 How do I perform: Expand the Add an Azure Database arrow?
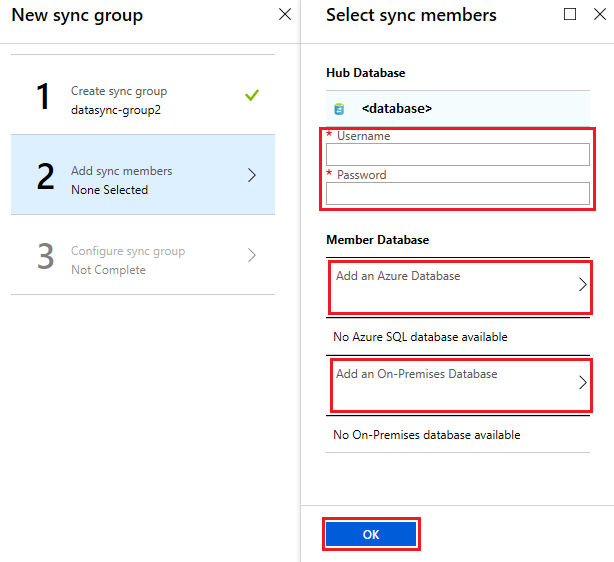tap(583, 285)
